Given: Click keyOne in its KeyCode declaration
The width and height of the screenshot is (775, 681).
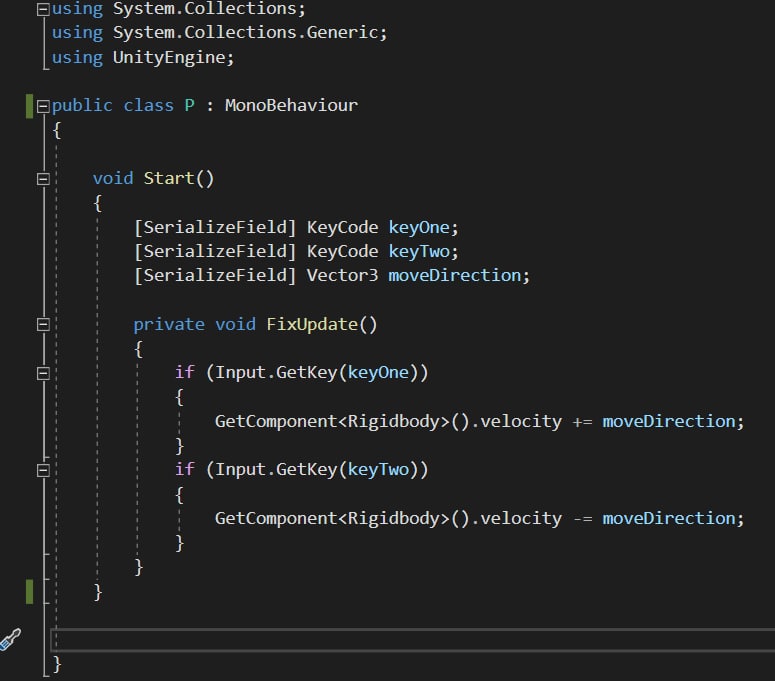Looking at the screenshot, I should 419,227.
